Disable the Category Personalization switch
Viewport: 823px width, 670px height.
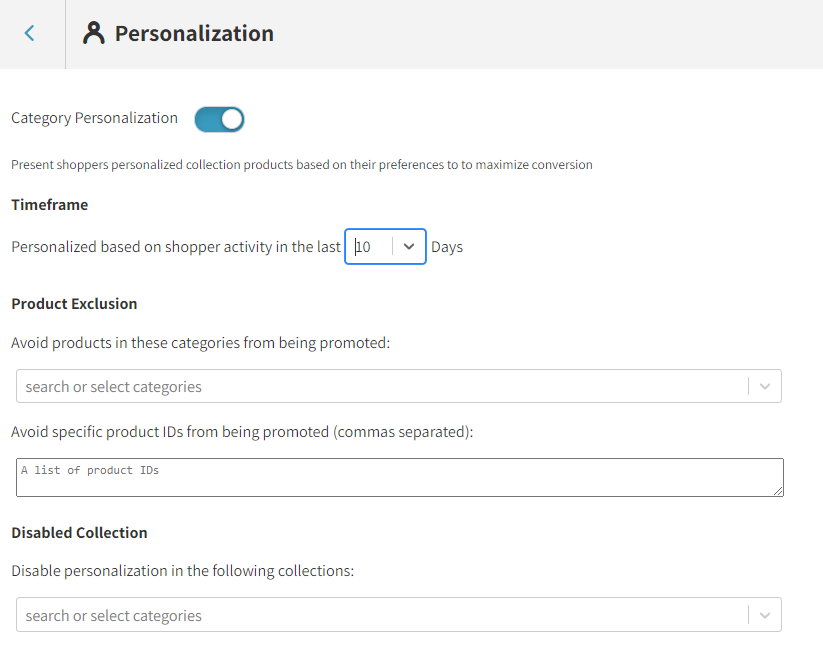pos(219,120)
